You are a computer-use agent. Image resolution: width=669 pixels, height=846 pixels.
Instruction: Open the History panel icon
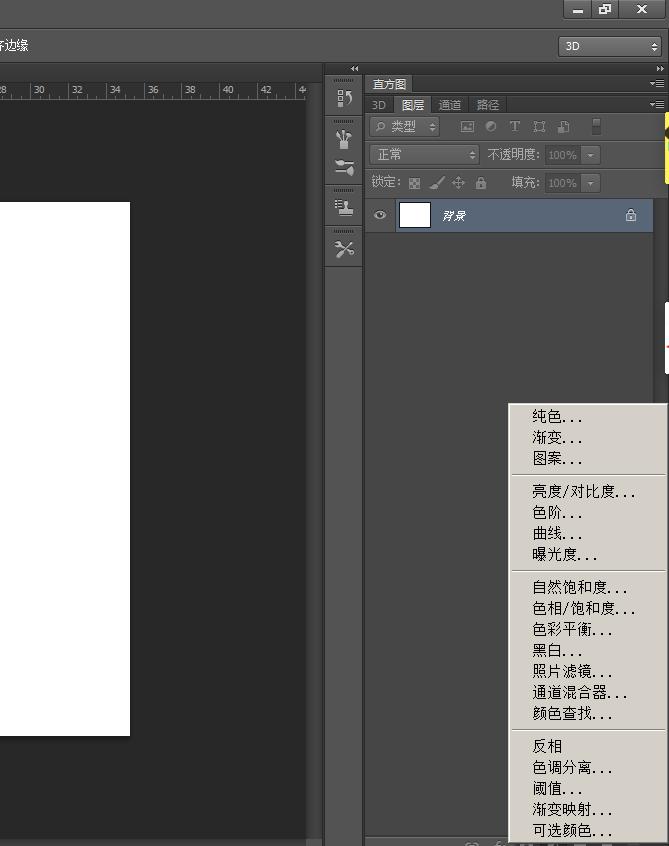point(344,98)
